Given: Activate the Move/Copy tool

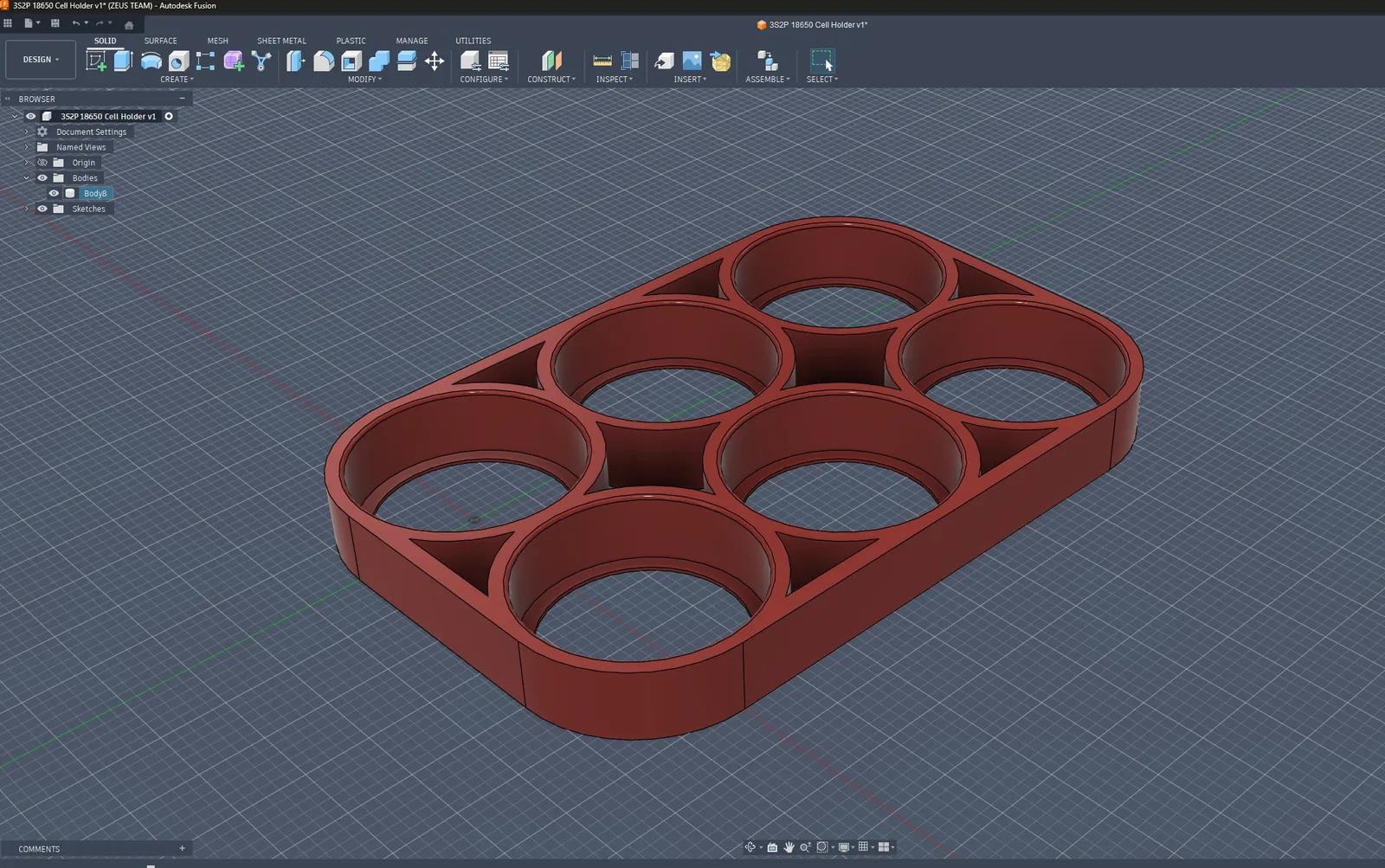Looking at the screenshot, I should point(435,61).
